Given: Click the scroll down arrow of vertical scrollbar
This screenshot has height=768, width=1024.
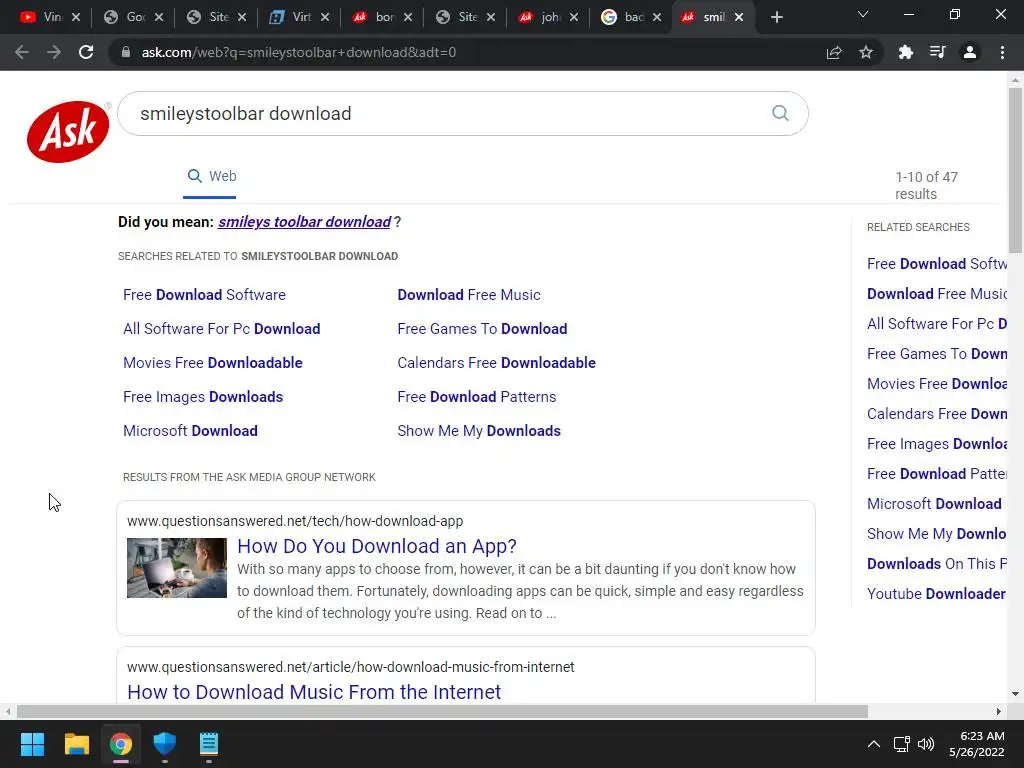Looking at the screenshot, I should tap(1015, 694).
